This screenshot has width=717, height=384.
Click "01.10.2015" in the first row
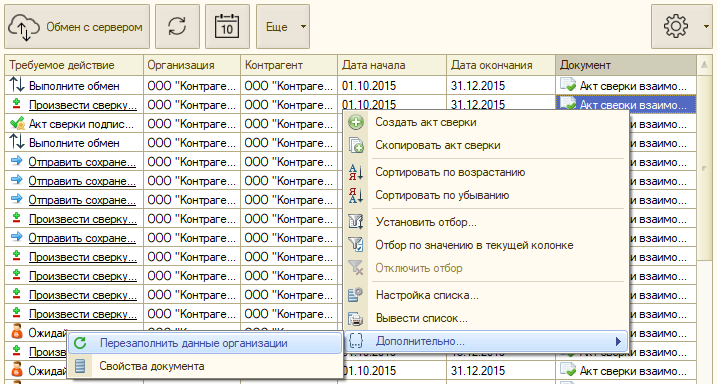[x=369, y=86]
